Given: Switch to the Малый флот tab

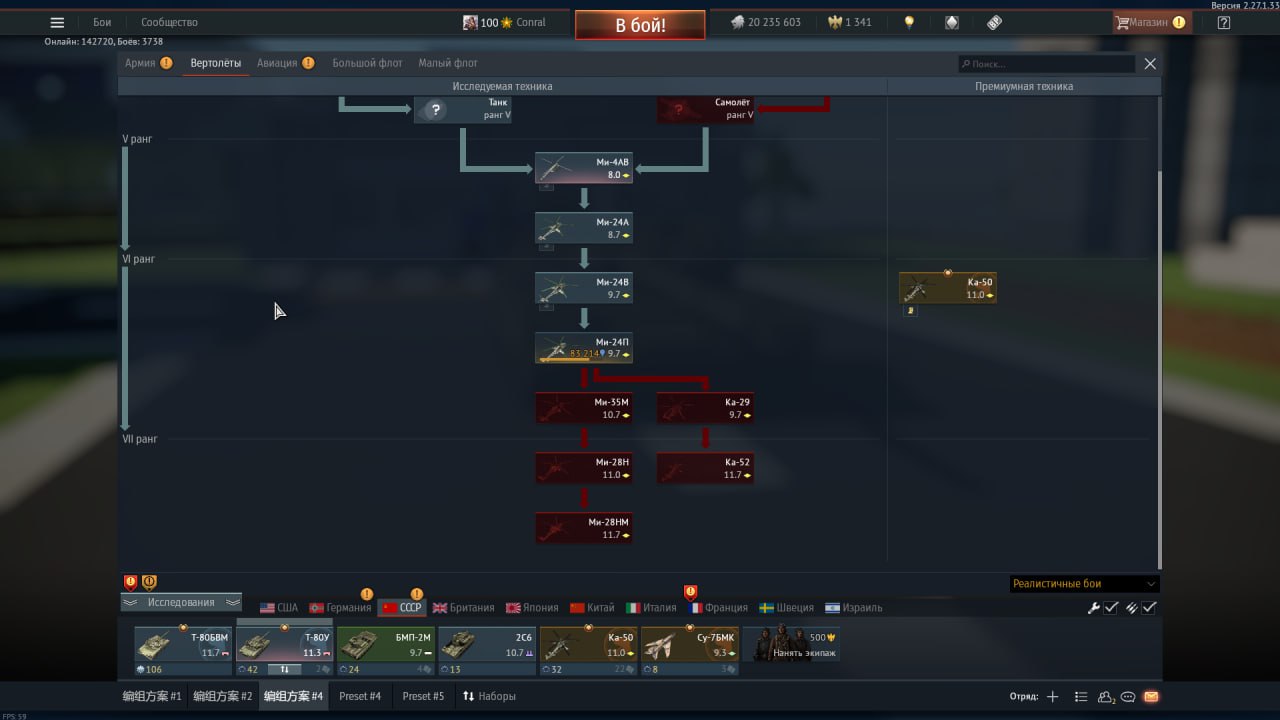Looking at the screenshot, I should (x=448, y=63).
